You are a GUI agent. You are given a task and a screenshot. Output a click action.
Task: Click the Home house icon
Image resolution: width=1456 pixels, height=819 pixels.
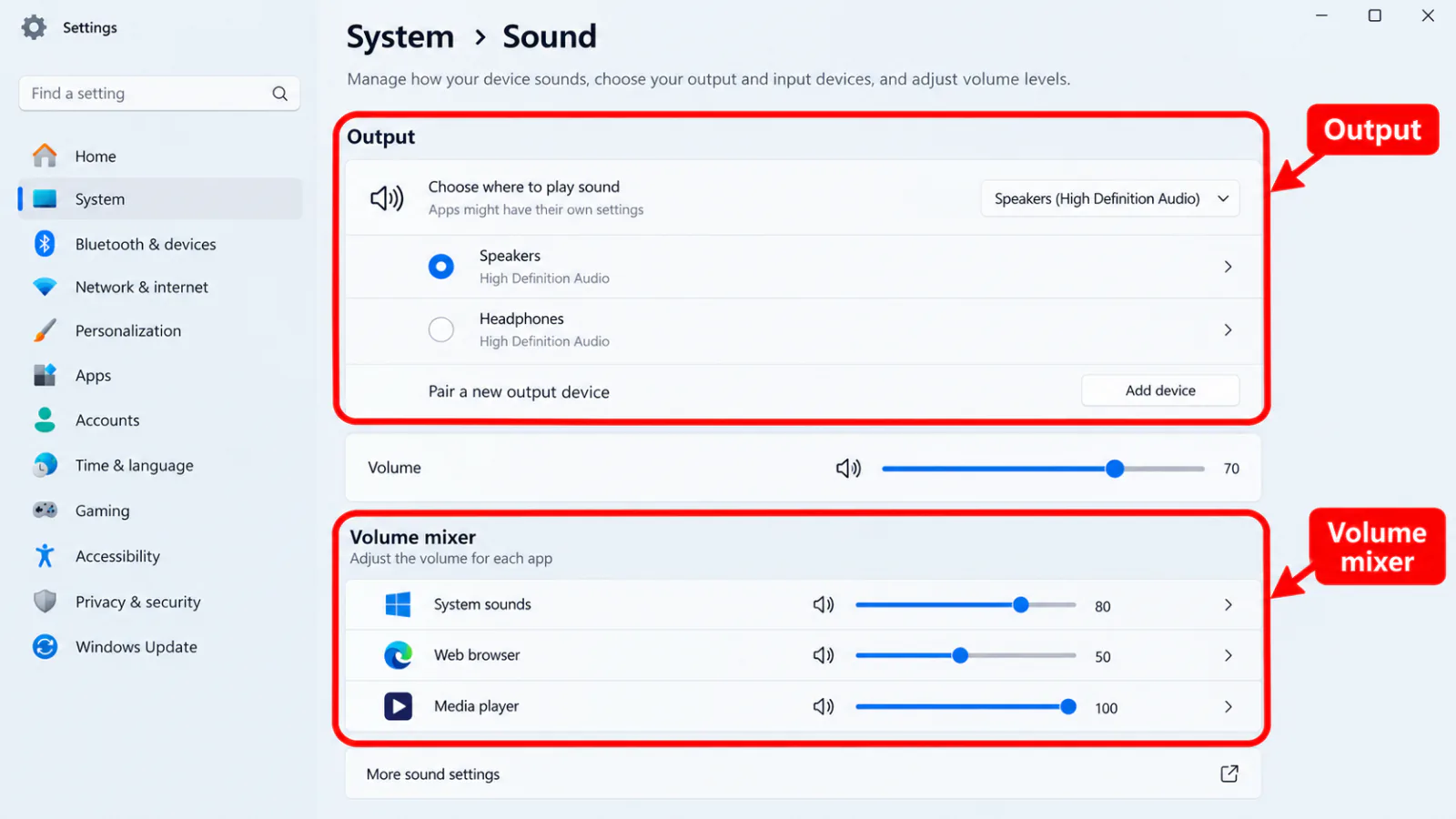45,156
